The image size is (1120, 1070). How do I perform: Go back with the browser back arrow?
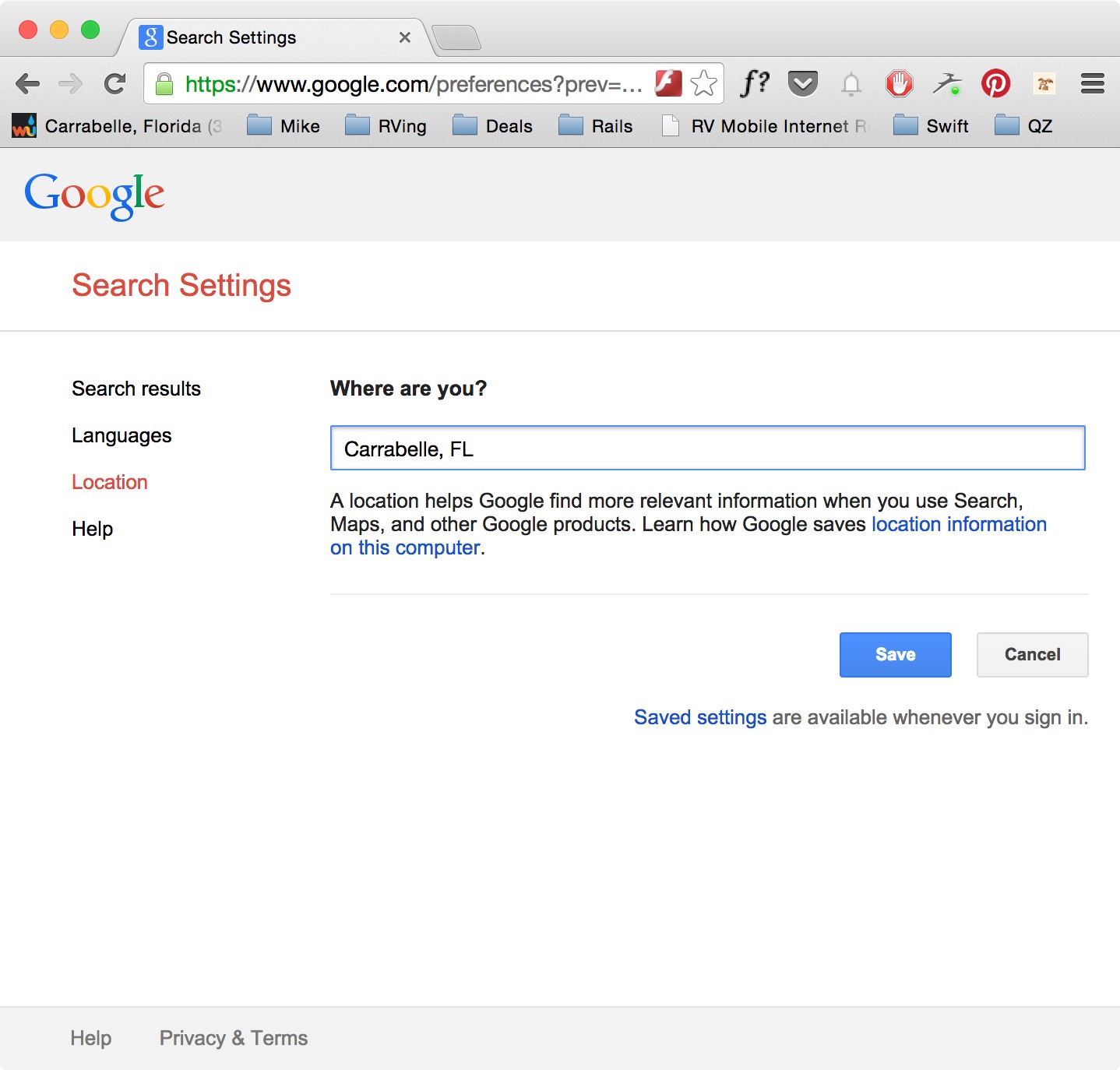coord(28,83)
